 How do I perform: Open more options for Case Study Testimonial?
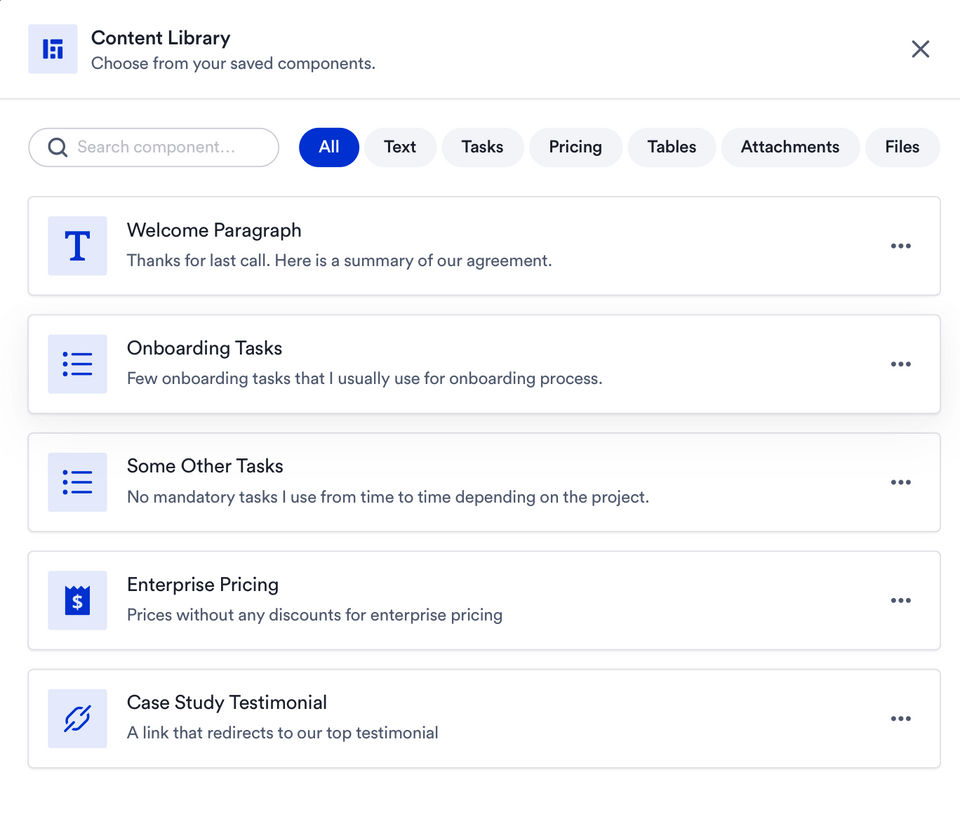coord(900,718)
